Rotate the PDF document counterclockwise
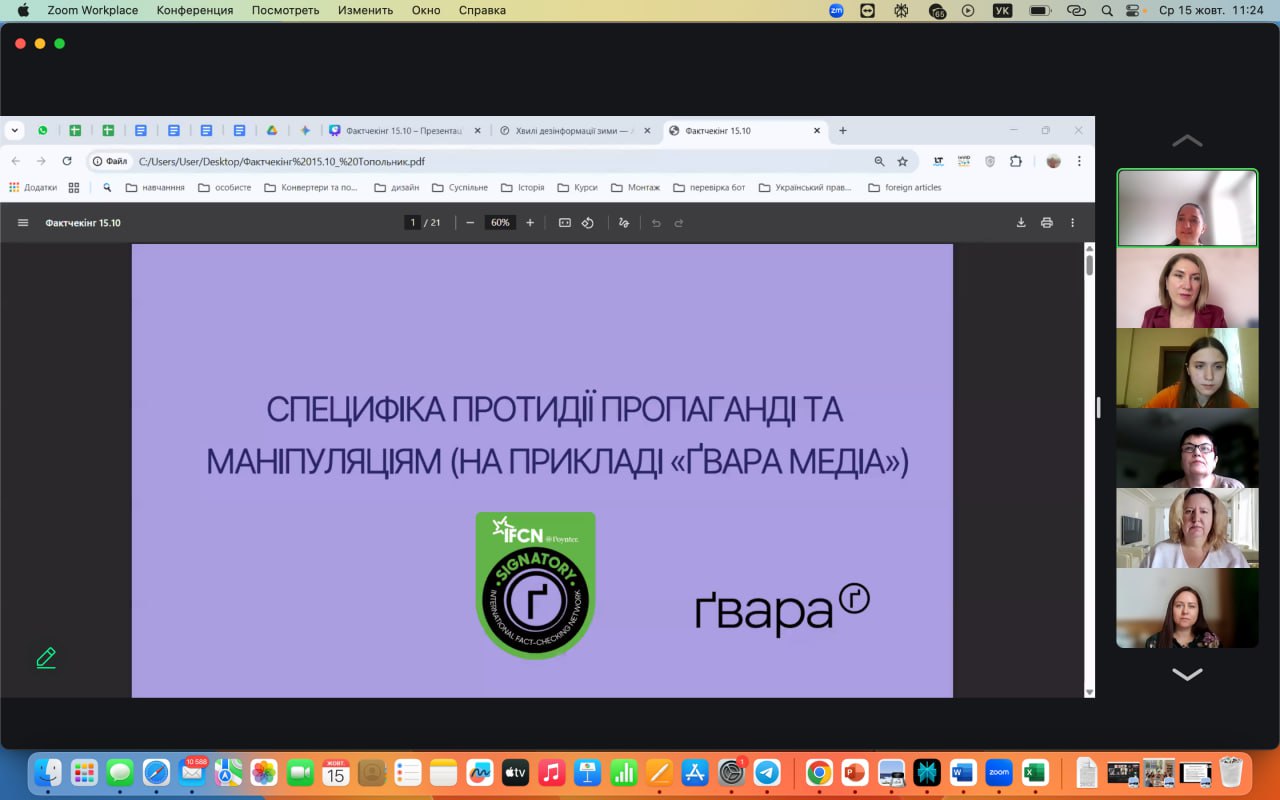 coord(588,223)
